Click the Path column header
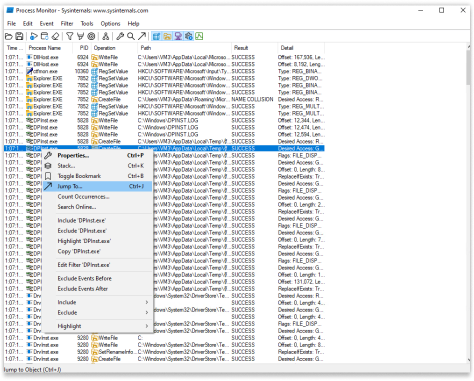Image resolution: width=474 pixels, height=381 pixels. coord(184,48)
